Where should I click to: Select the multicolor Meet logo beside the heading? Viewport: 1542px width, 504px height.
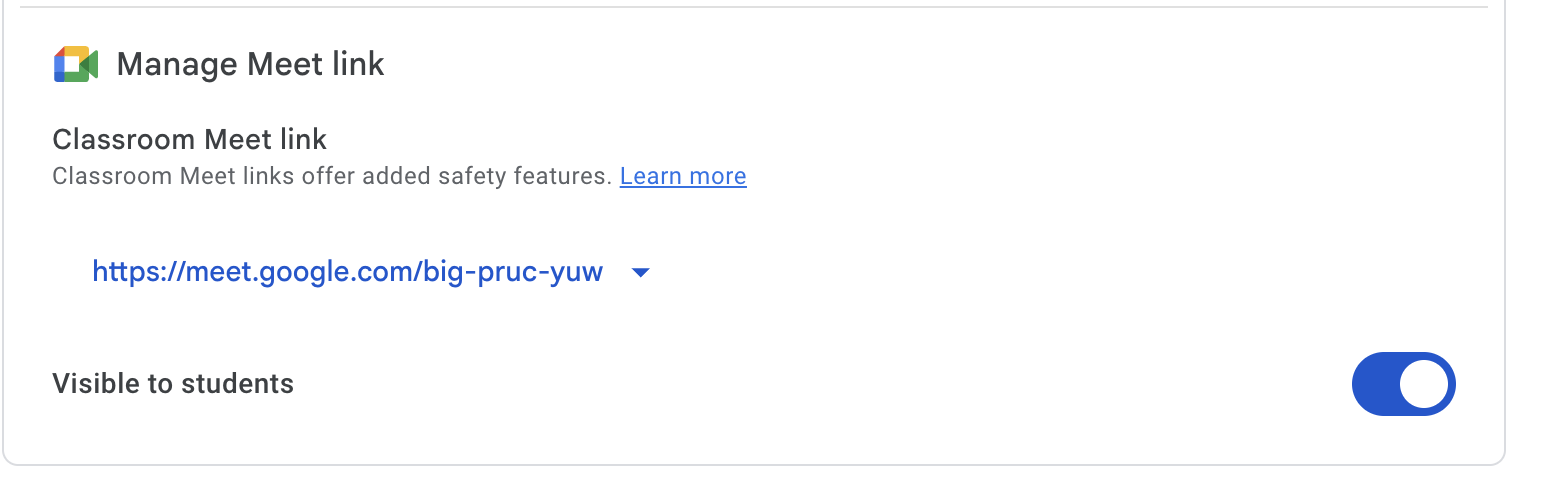pyautogui.click(x=76, y=65)
